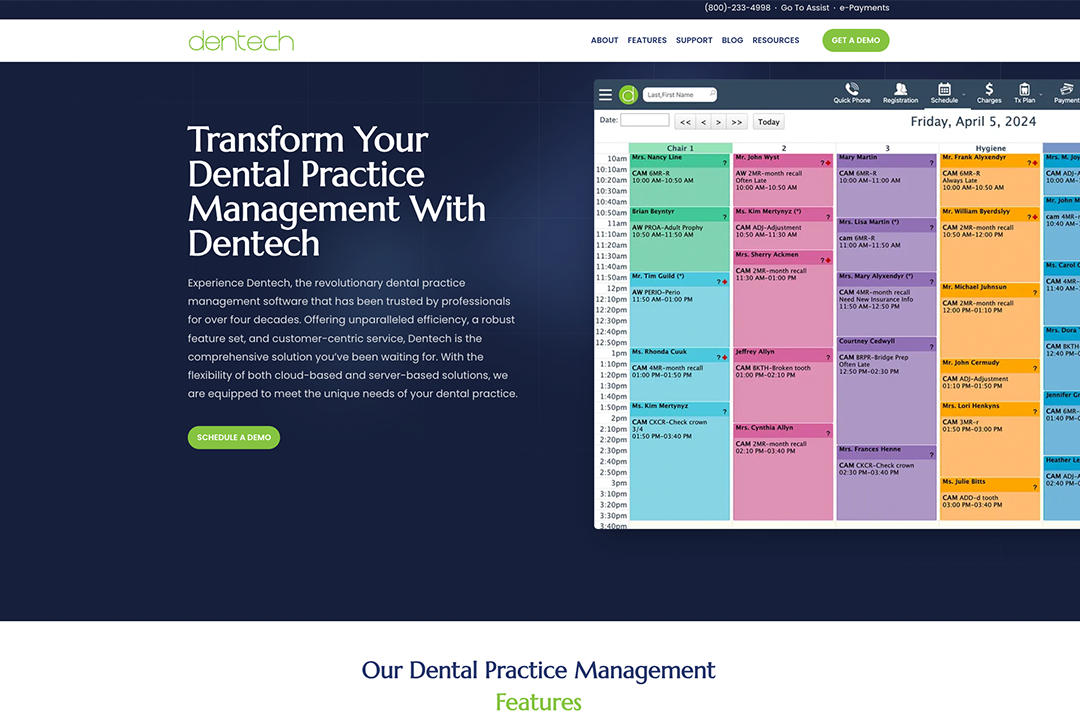Select the chair 3 column header

pos(887,148)
